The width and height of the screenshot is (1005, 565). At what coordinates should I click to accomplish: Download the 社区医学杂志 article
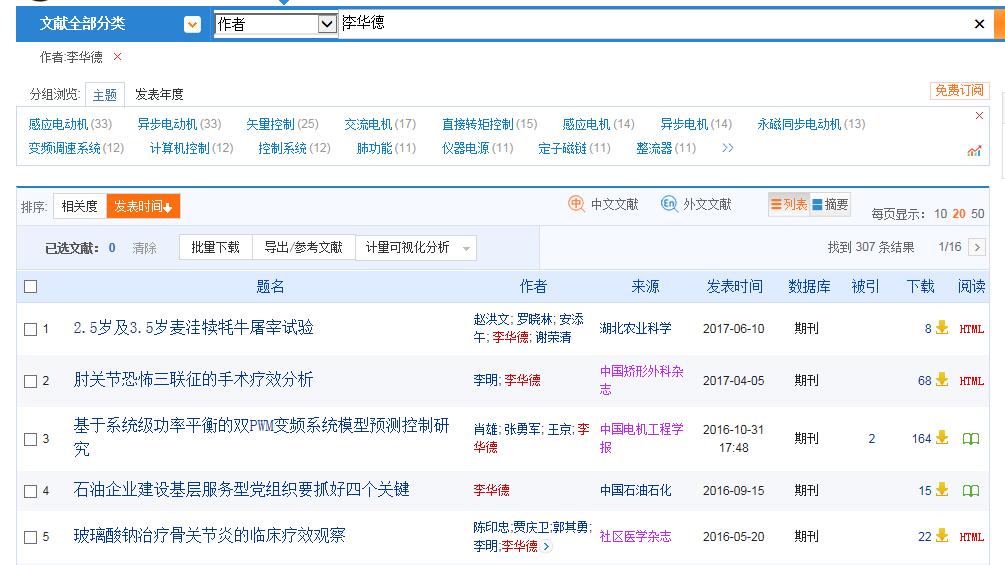(x=942, y=536)
